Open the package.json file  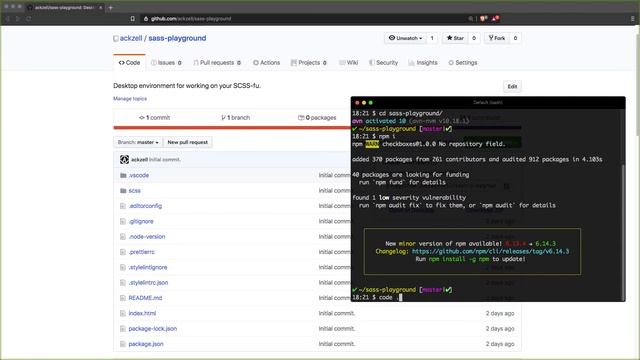(x=146, y=344)
